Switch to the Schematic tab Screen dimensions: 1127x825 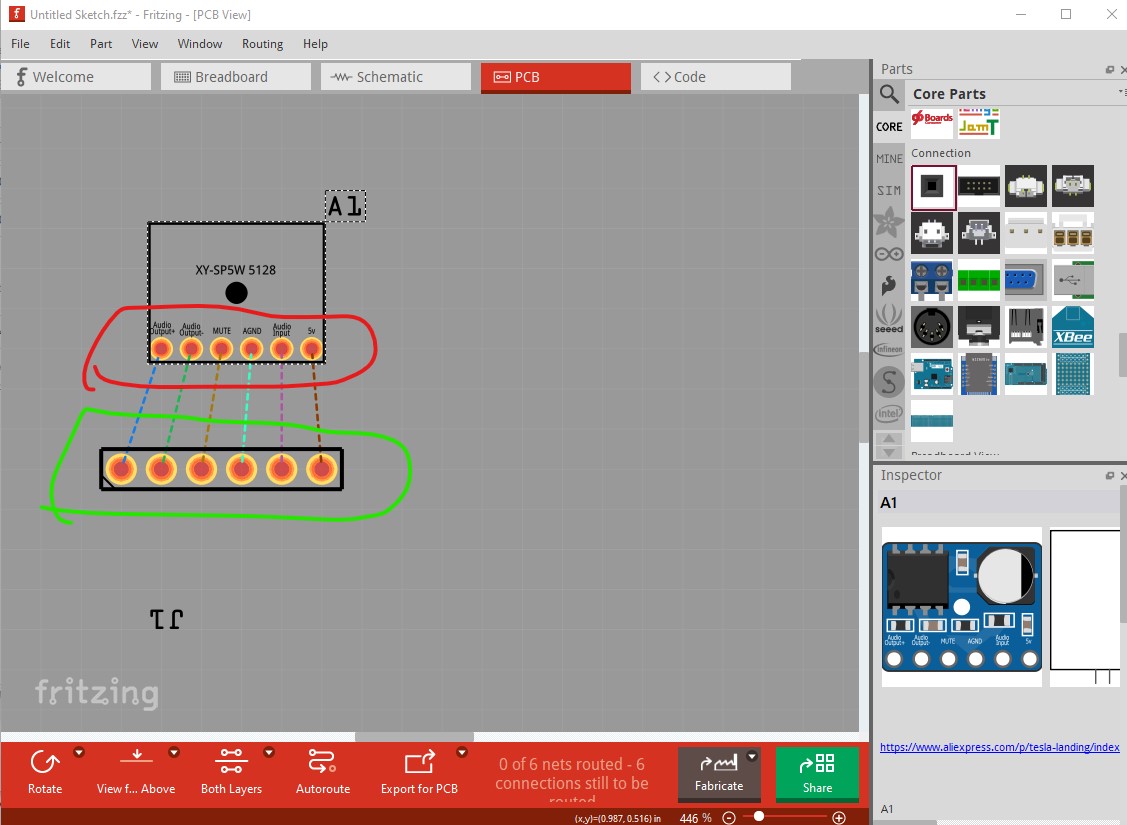(395, 77)
